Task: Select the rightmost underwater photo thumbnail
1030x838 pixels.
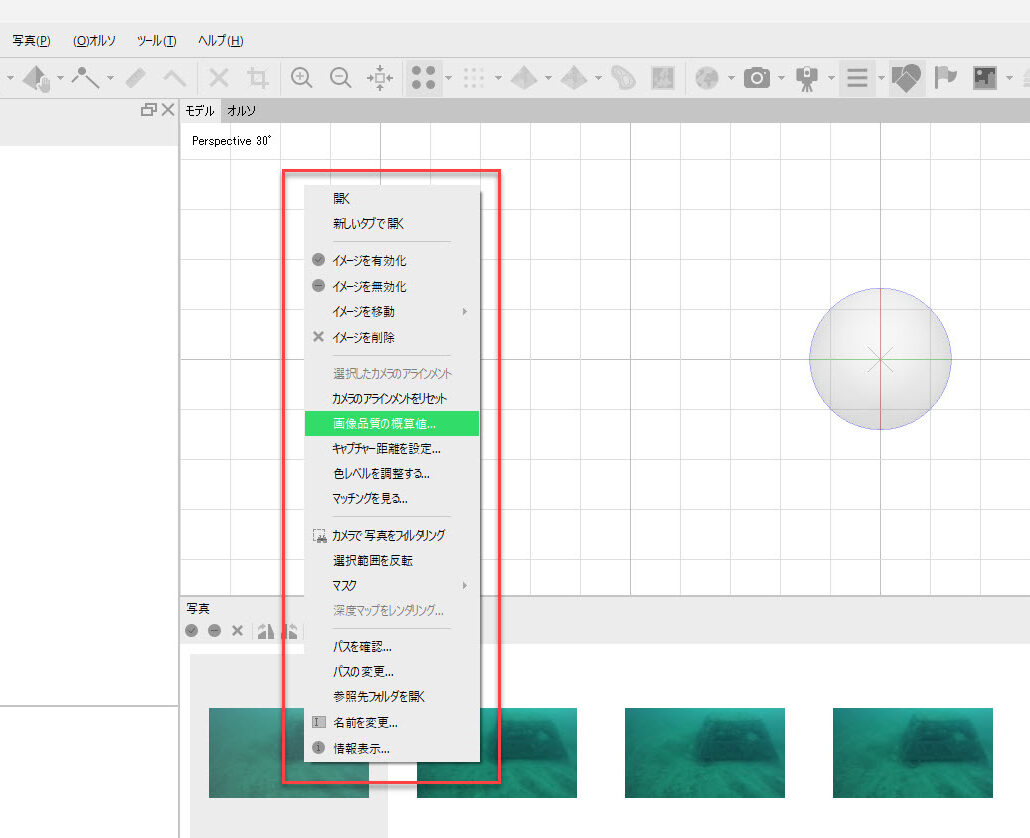Action: (912, 752)
